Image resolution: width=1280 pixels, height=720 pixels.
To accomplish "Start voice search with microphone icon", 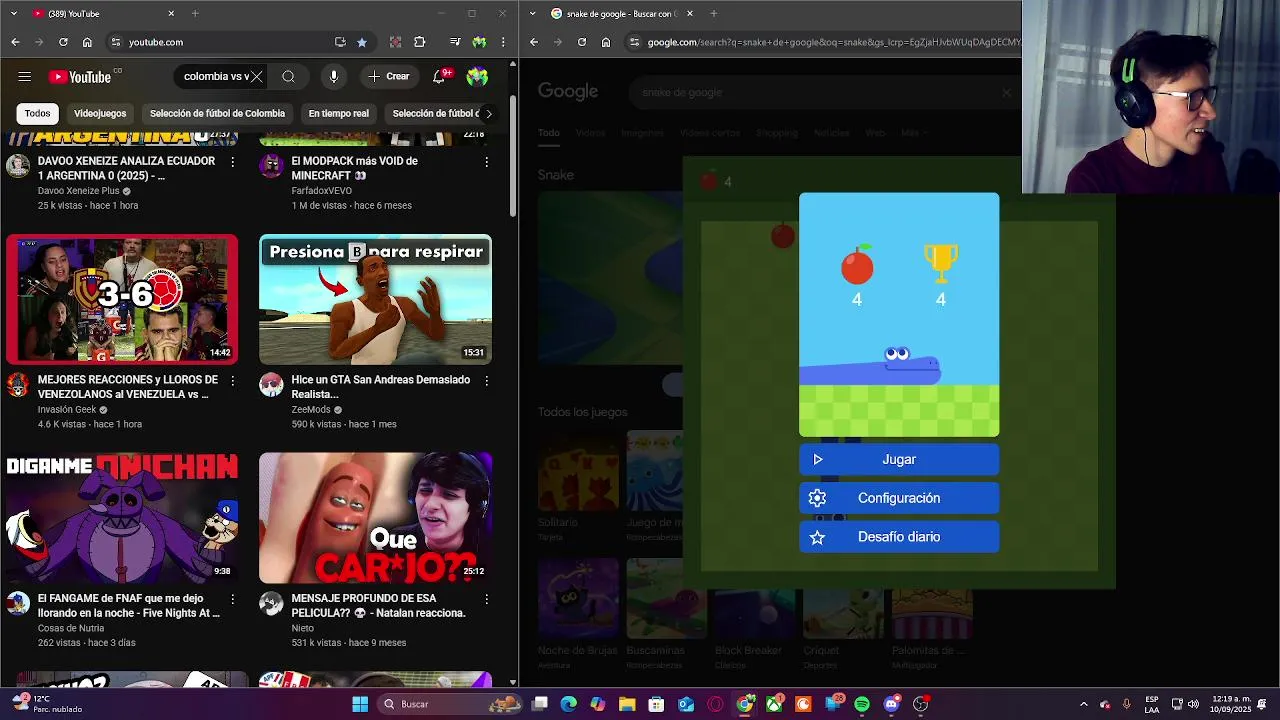I will (334, 77).
